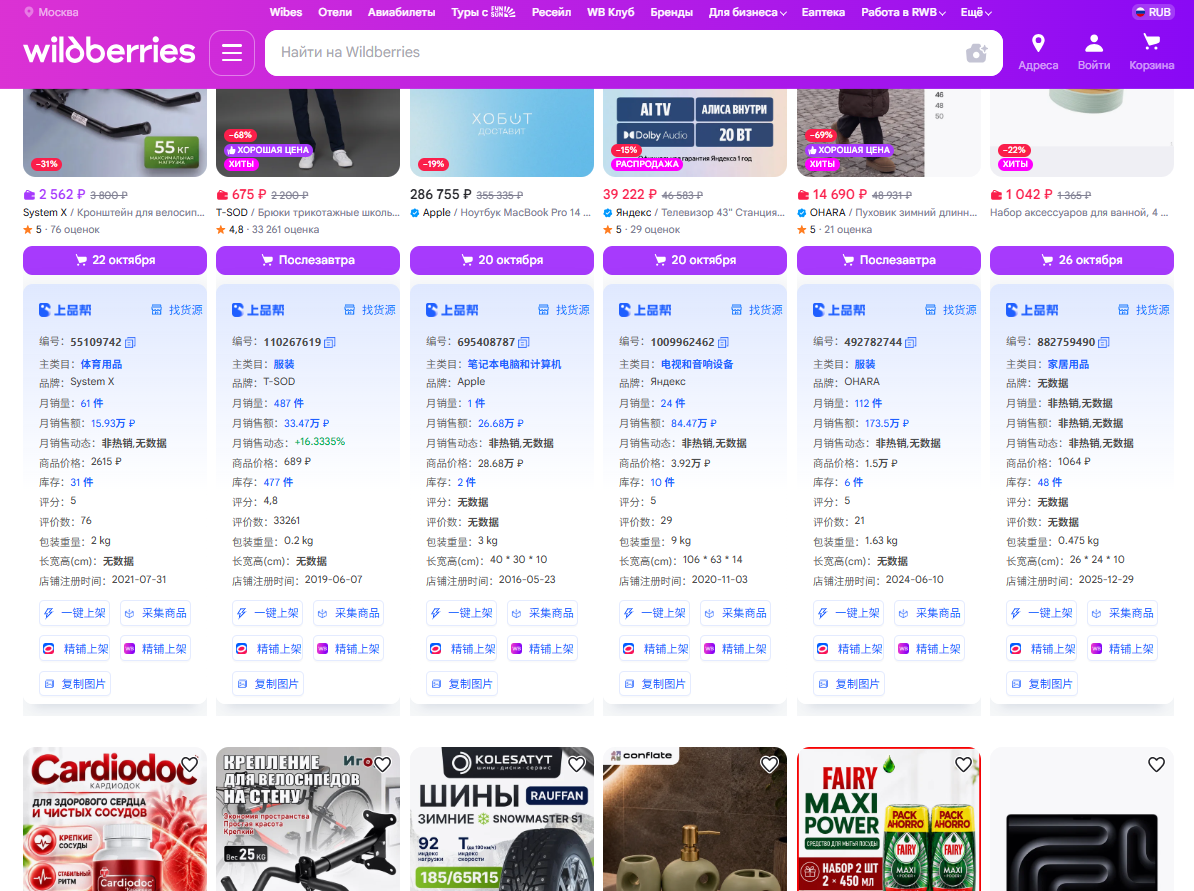Click 找货源 in the Apple product panel

[x=564, y=310]
